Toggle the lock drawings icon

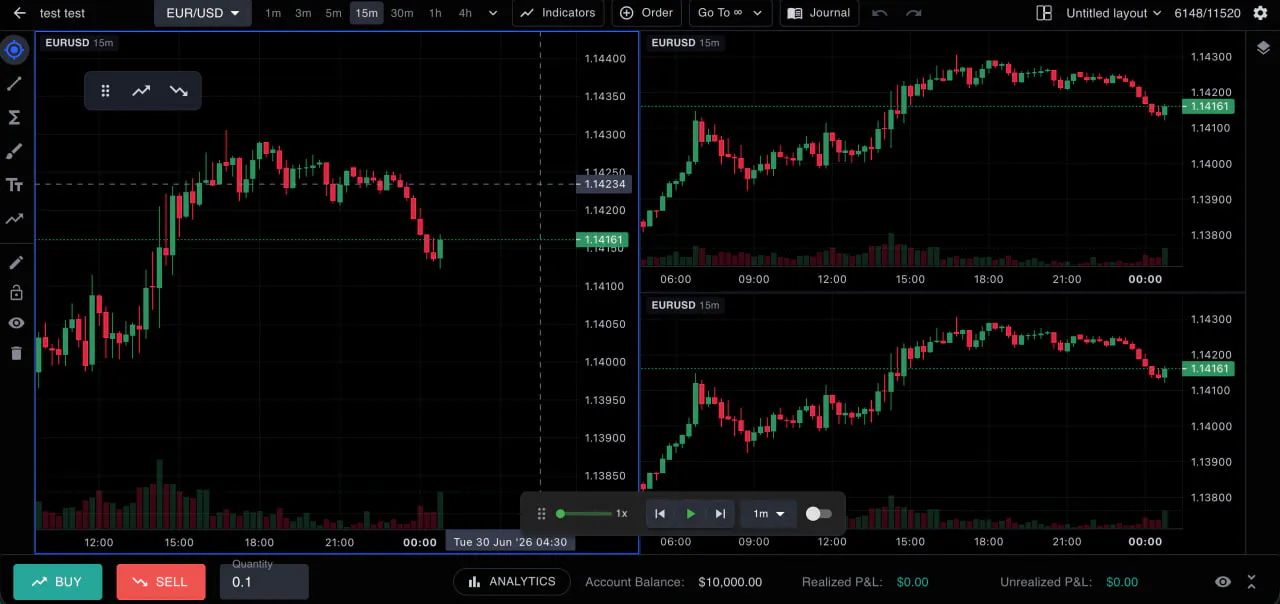[x=15, y=293]
